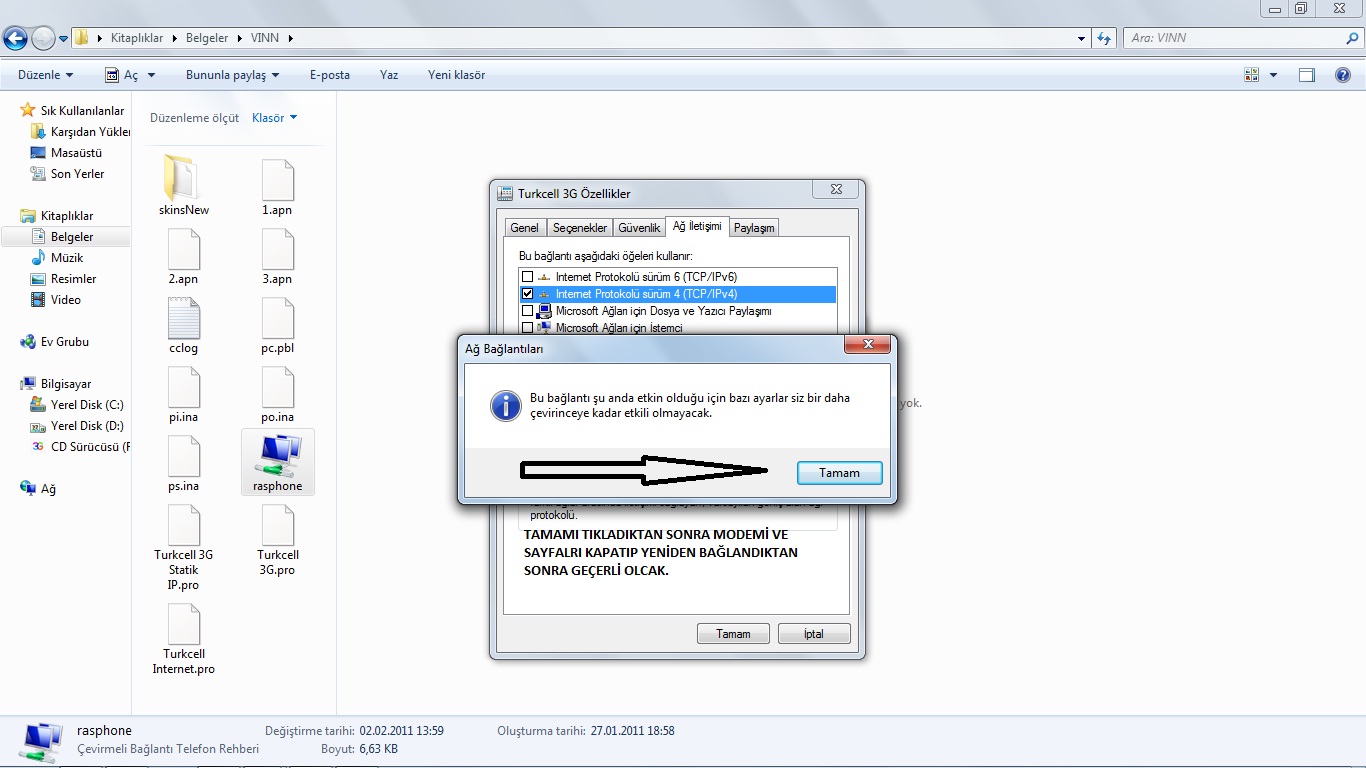Toggle Internet Protokolü sürüm 6 (TCP/IPv6) checkbox
Viewport: 1366px width, 768px height.
point(527,277)
